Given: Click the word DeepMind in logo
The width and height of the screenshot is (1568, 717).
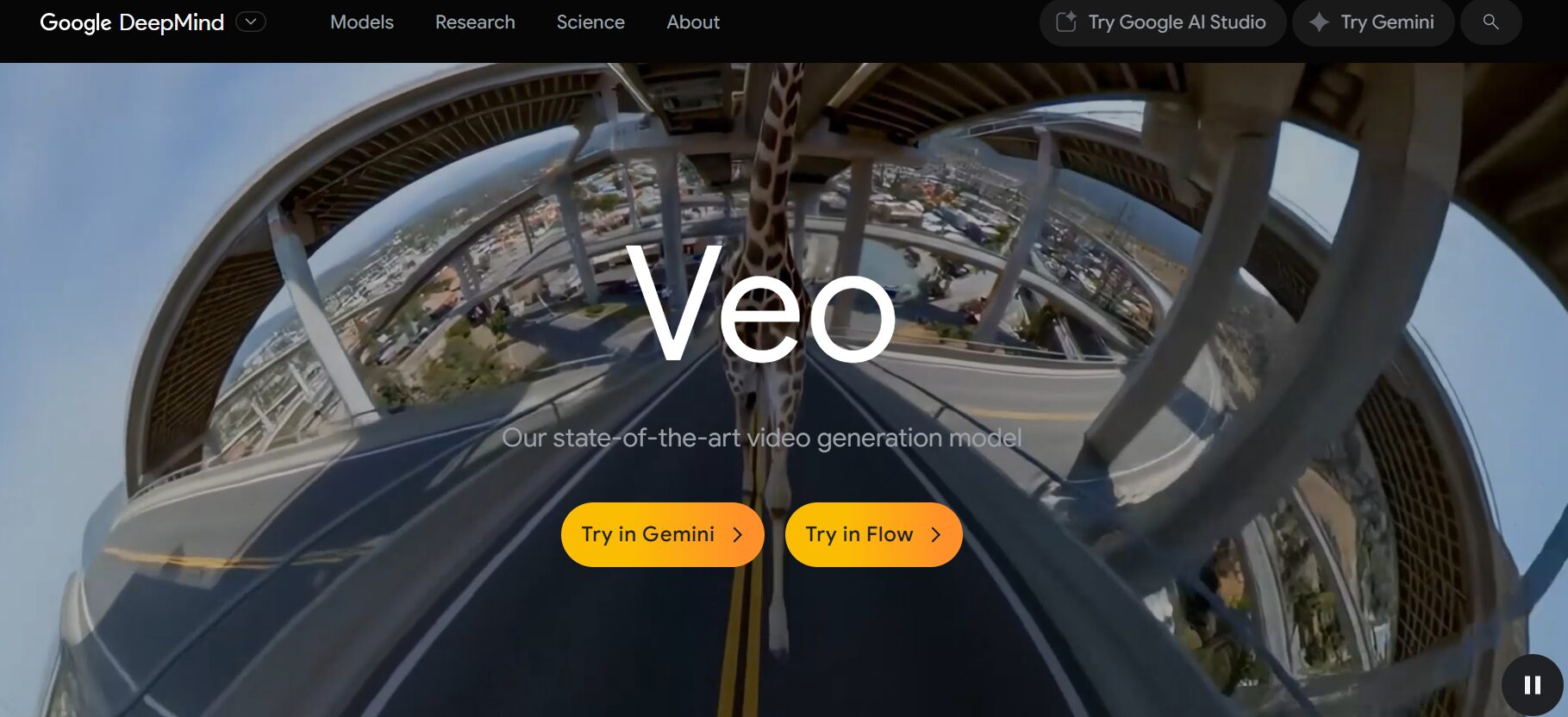Looking at the screenshot, I should tap(172, 22).
